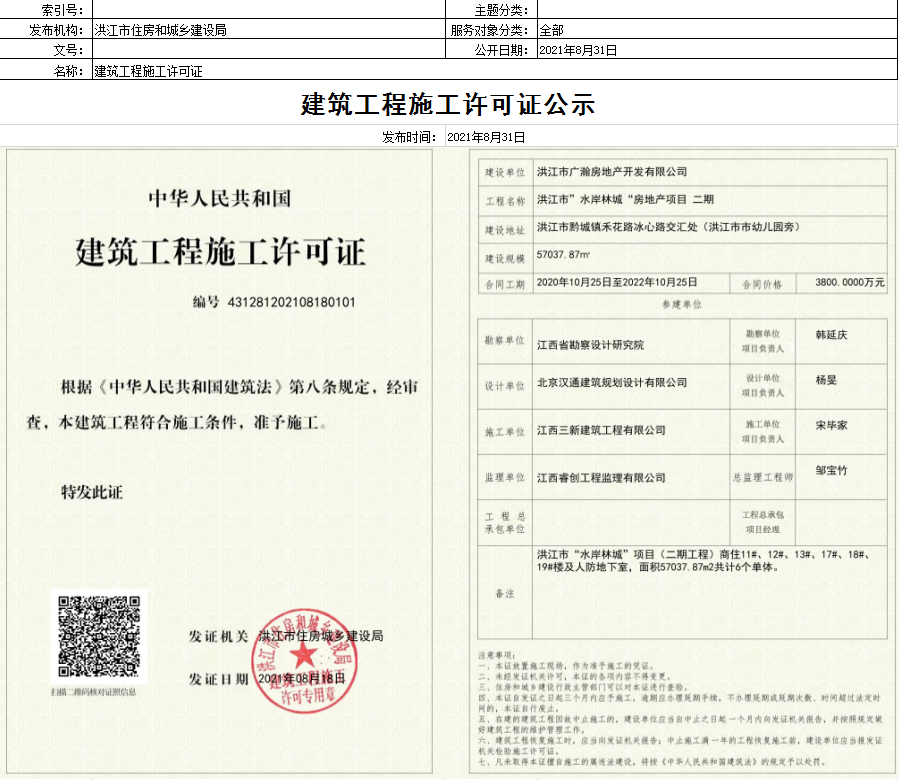Click the red official seal stamp

304,661
